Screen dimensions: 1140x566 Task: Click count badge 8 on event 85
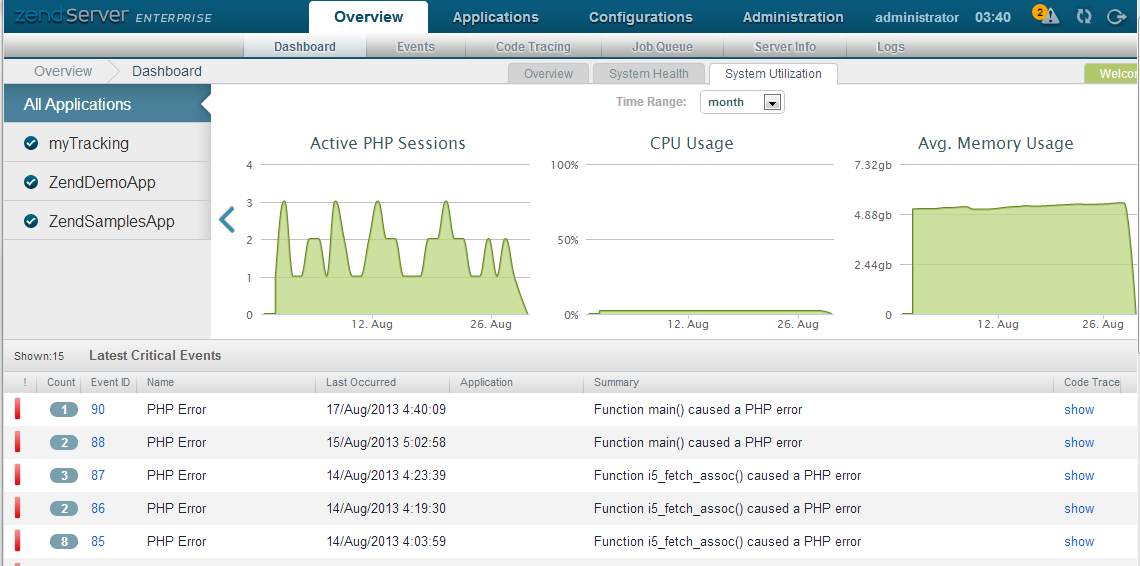(64, 541)
